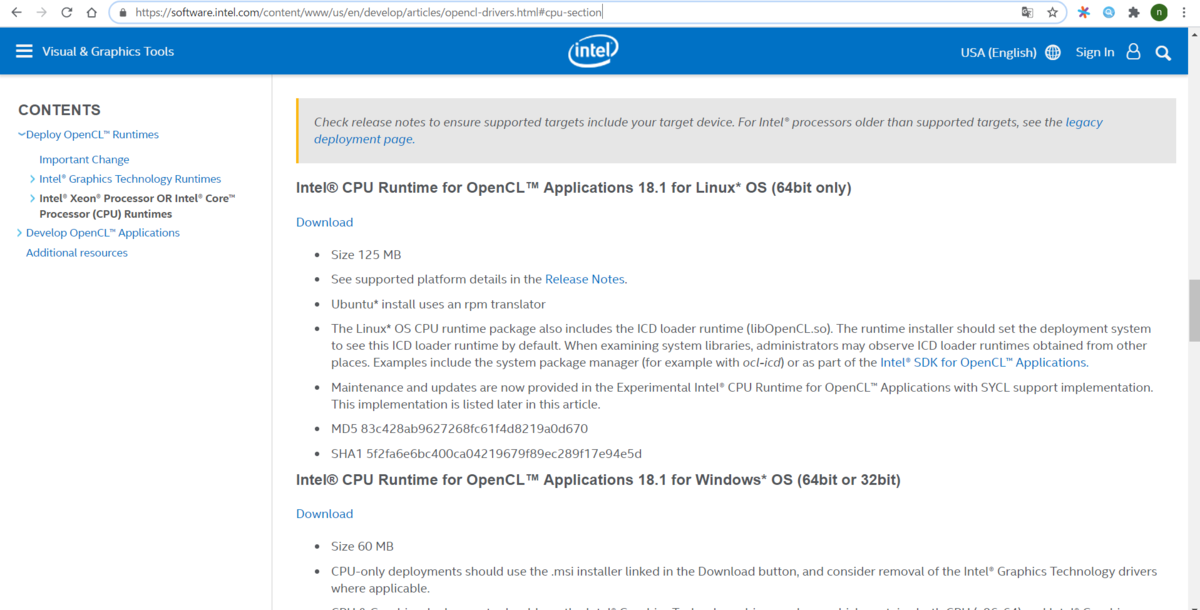
Task: Click the Size 125 MB text
Action: (x=366, y=255)
